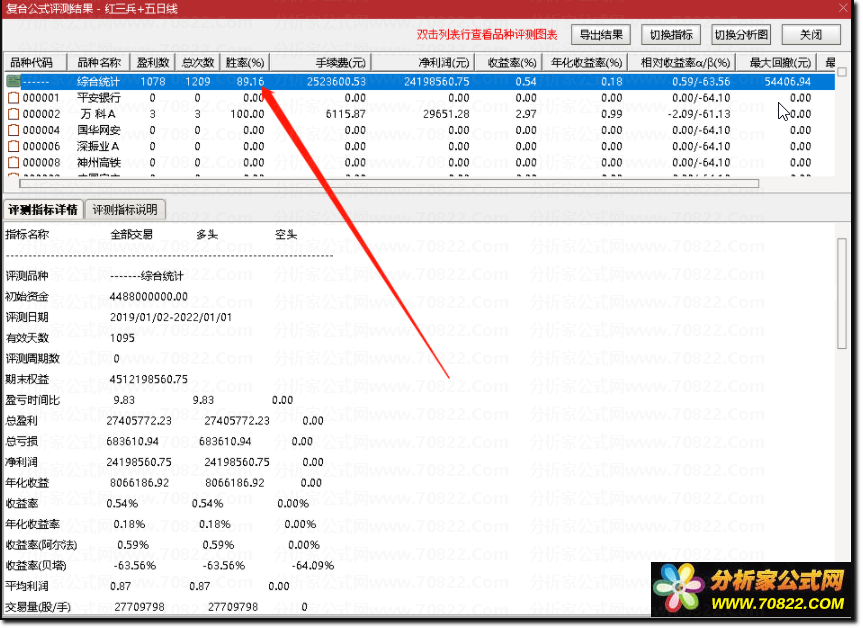Select the 综合统计 summary row

click(428, 81)
